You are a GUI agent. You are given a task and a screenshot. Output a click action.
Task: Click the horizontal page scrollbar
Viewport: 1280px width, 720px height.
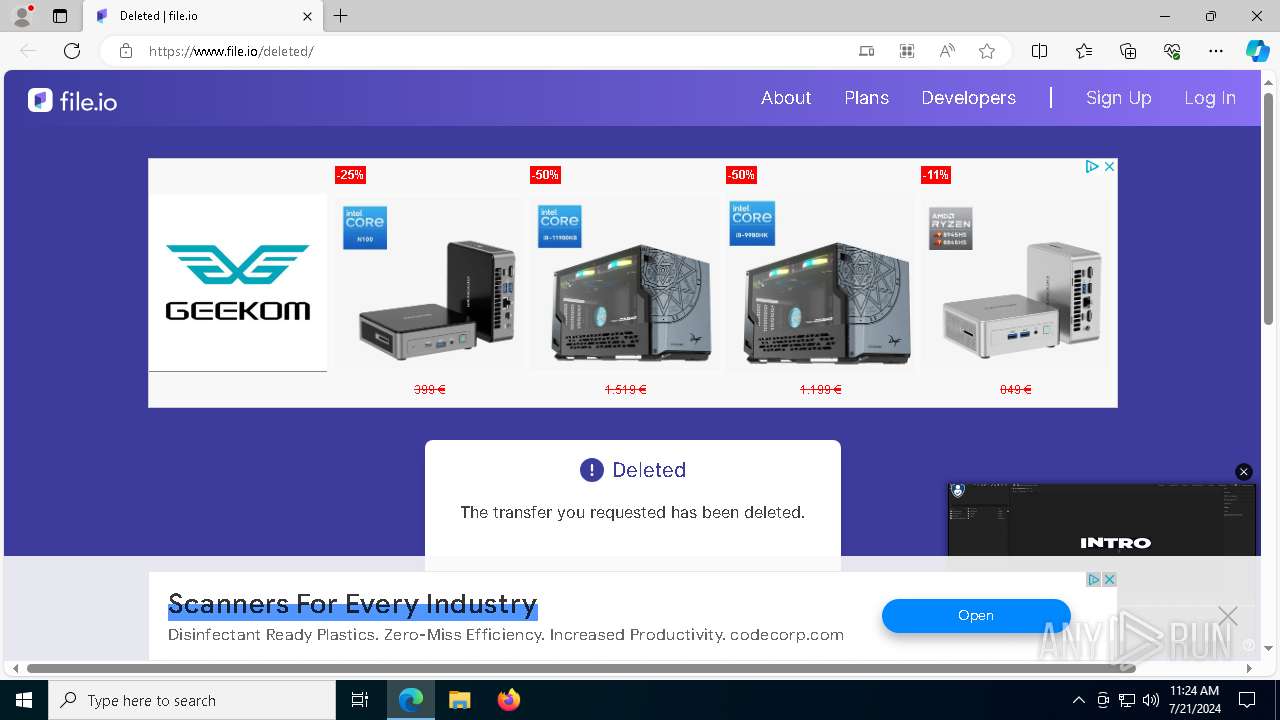pyautogui.click(x=581, y=668)
